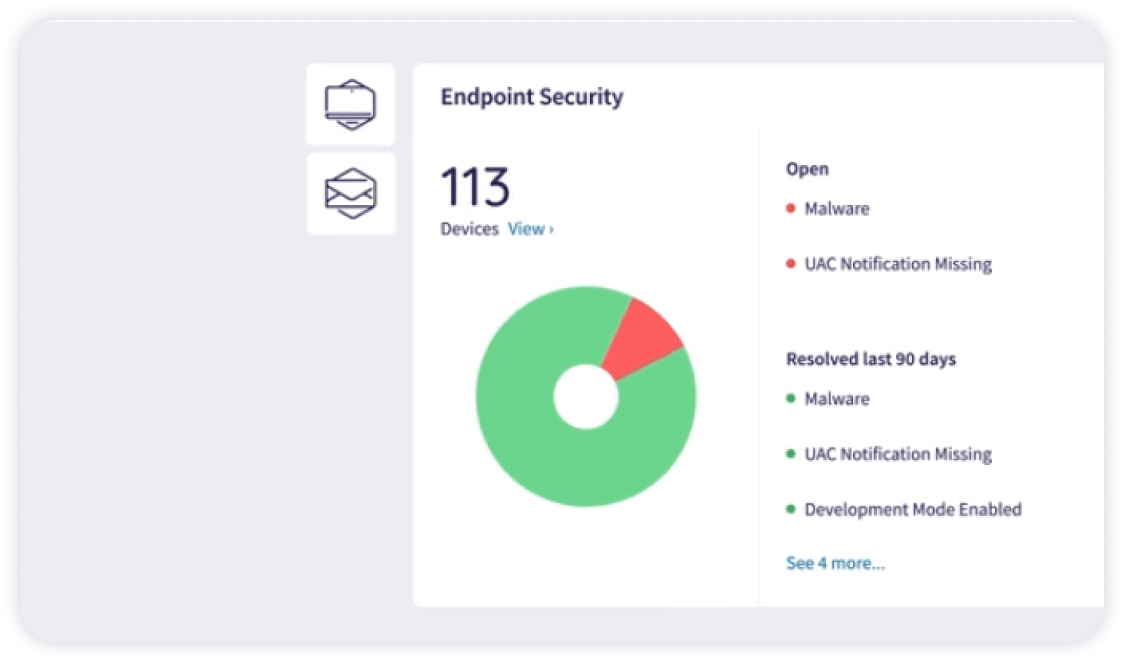Click the 113 device count number
Image resolution: width=1124 pixels, height=662 pixels.
tap(475, 187)
